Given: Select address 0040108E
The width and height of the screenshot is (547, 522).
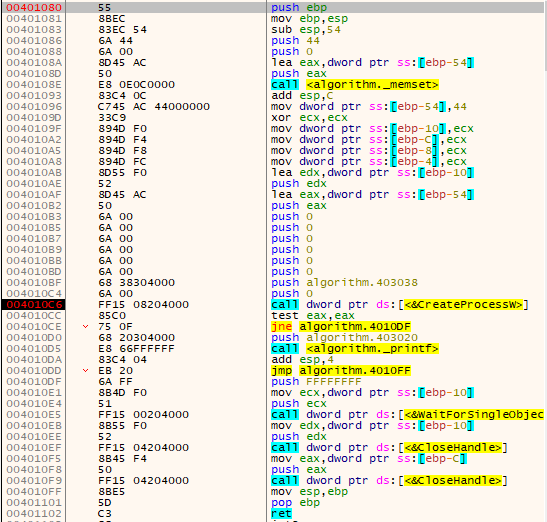Looking at the screenshot, I should coord(34,84).
